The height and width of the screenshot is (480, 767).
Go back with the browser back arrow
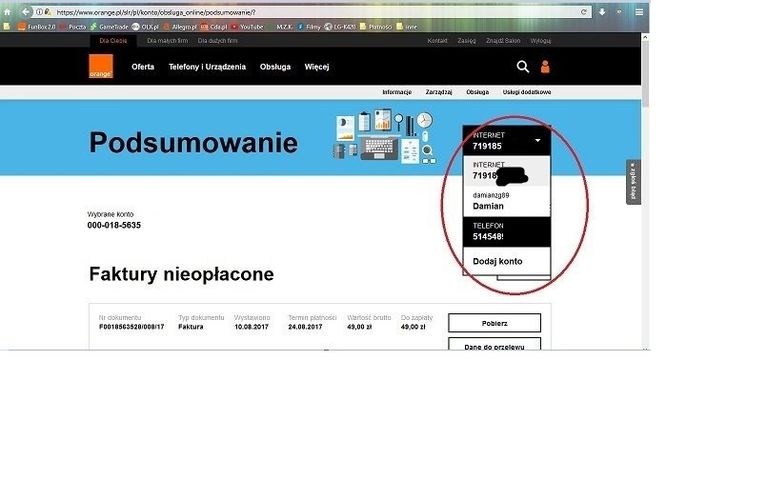tap(25, 12)
